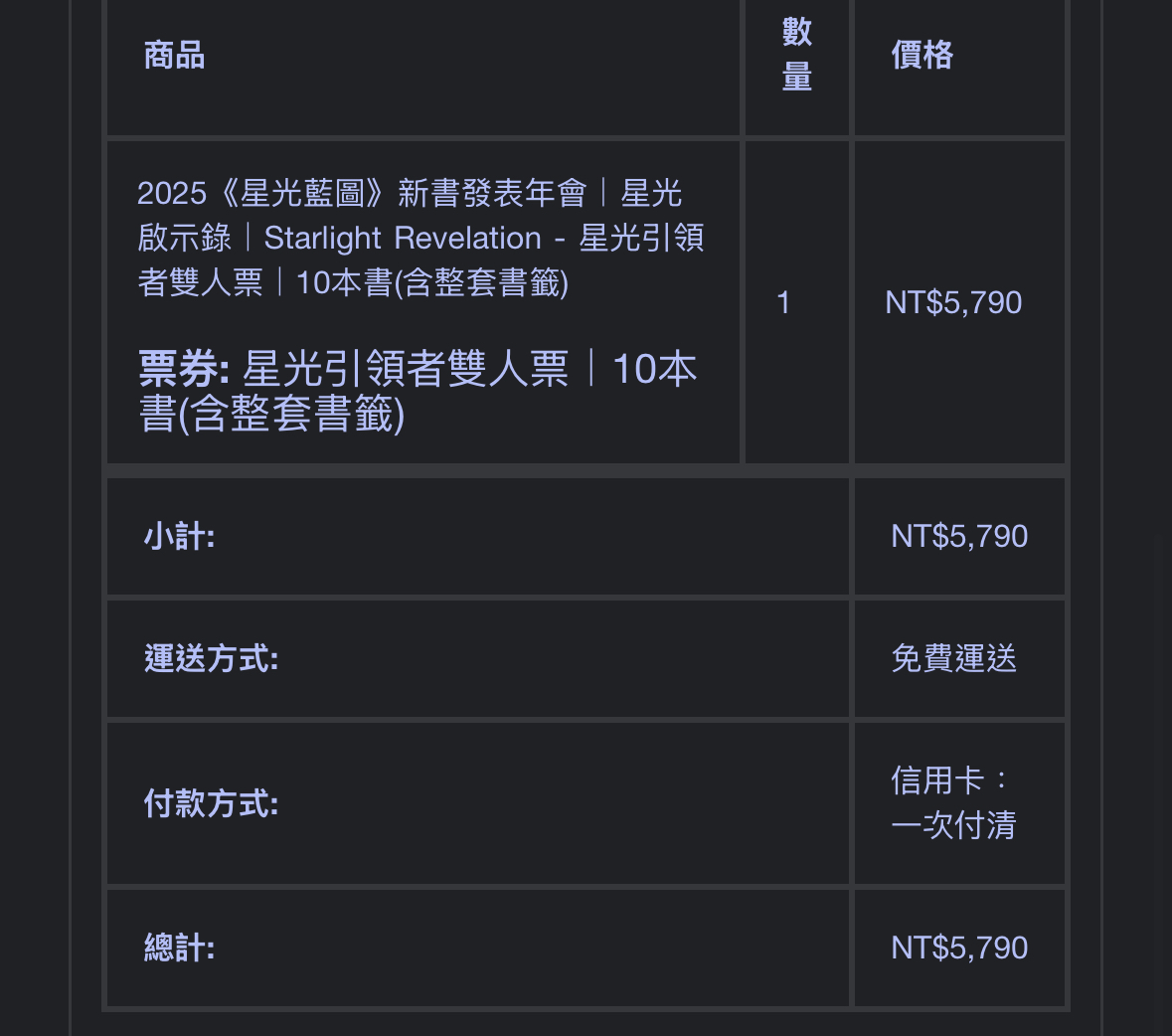Click the 一次付清 text
This screenshot has height=1036, width=1172.
(953, 826)
